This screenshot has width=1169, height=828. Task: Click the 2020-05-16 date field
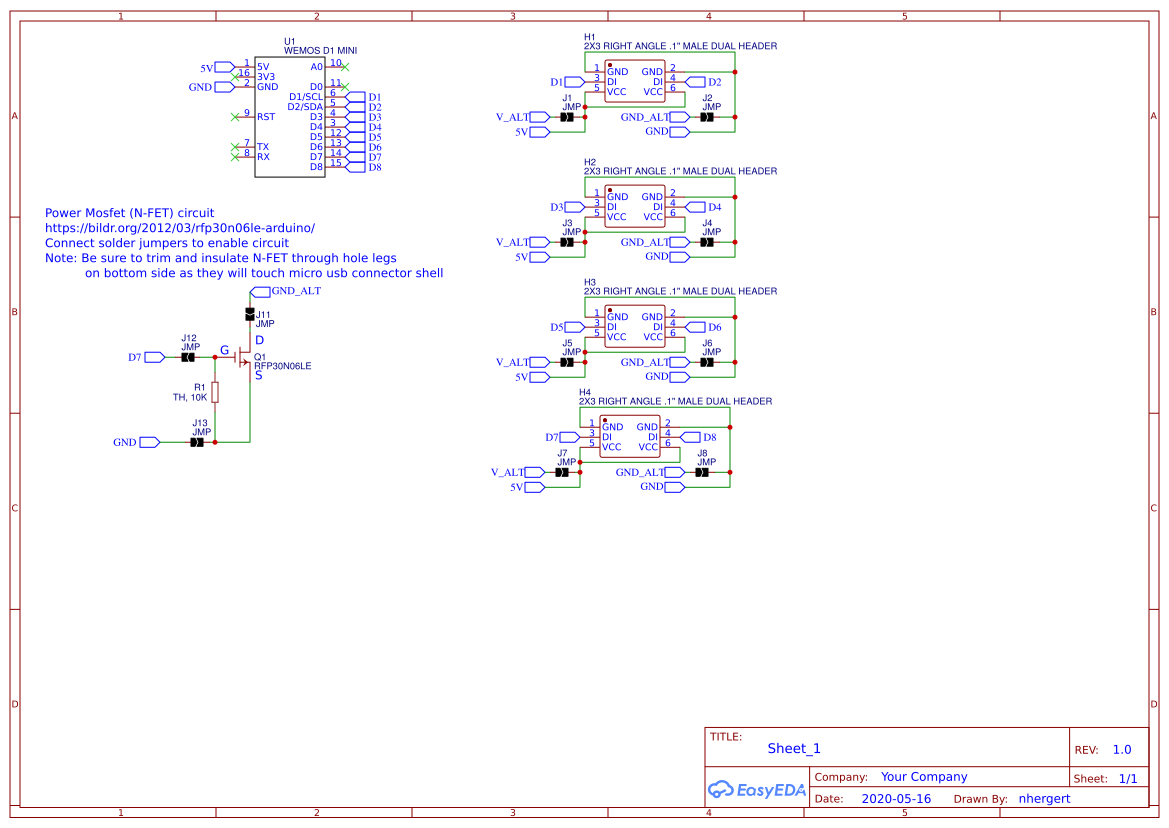pos(897,798)
